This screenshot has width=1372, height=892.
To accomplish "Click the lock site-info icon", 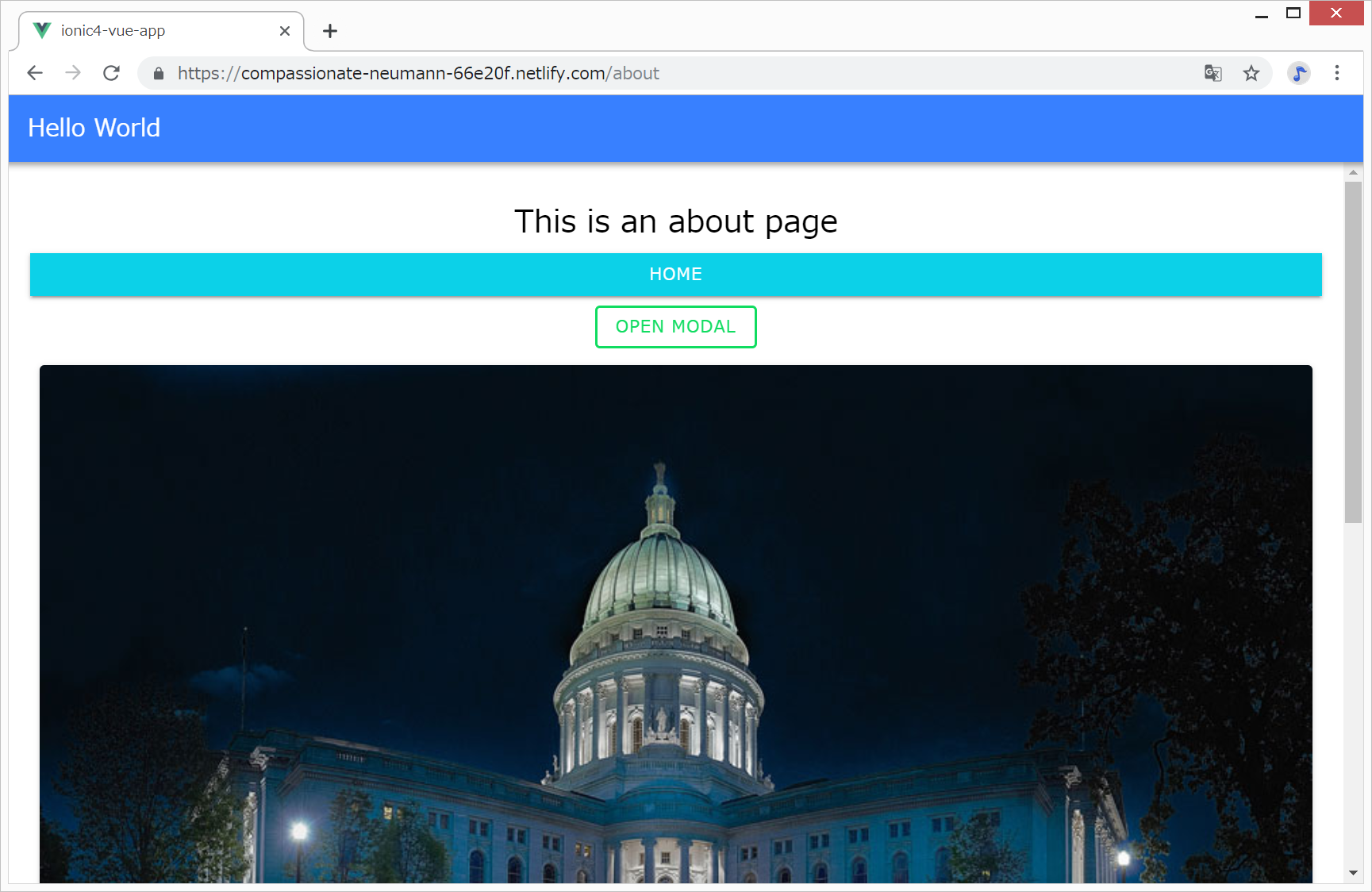I will tap(159, 74).
